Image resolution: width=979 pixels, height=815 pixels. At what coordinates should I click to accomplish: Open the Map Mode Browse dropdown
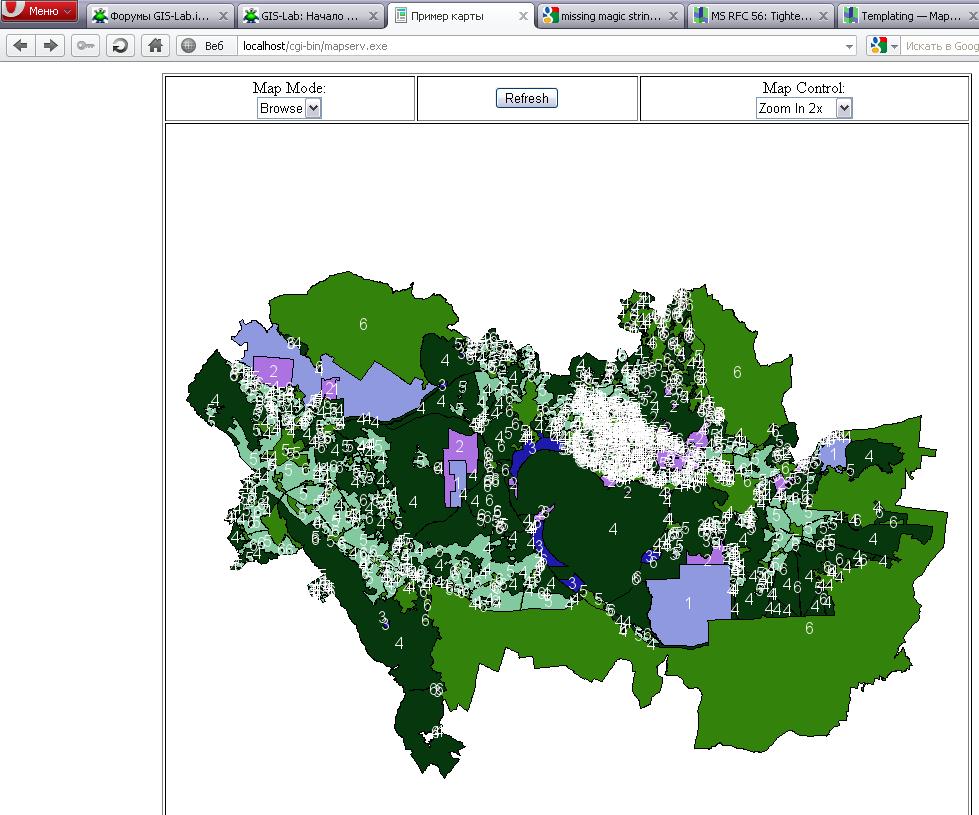289,108
